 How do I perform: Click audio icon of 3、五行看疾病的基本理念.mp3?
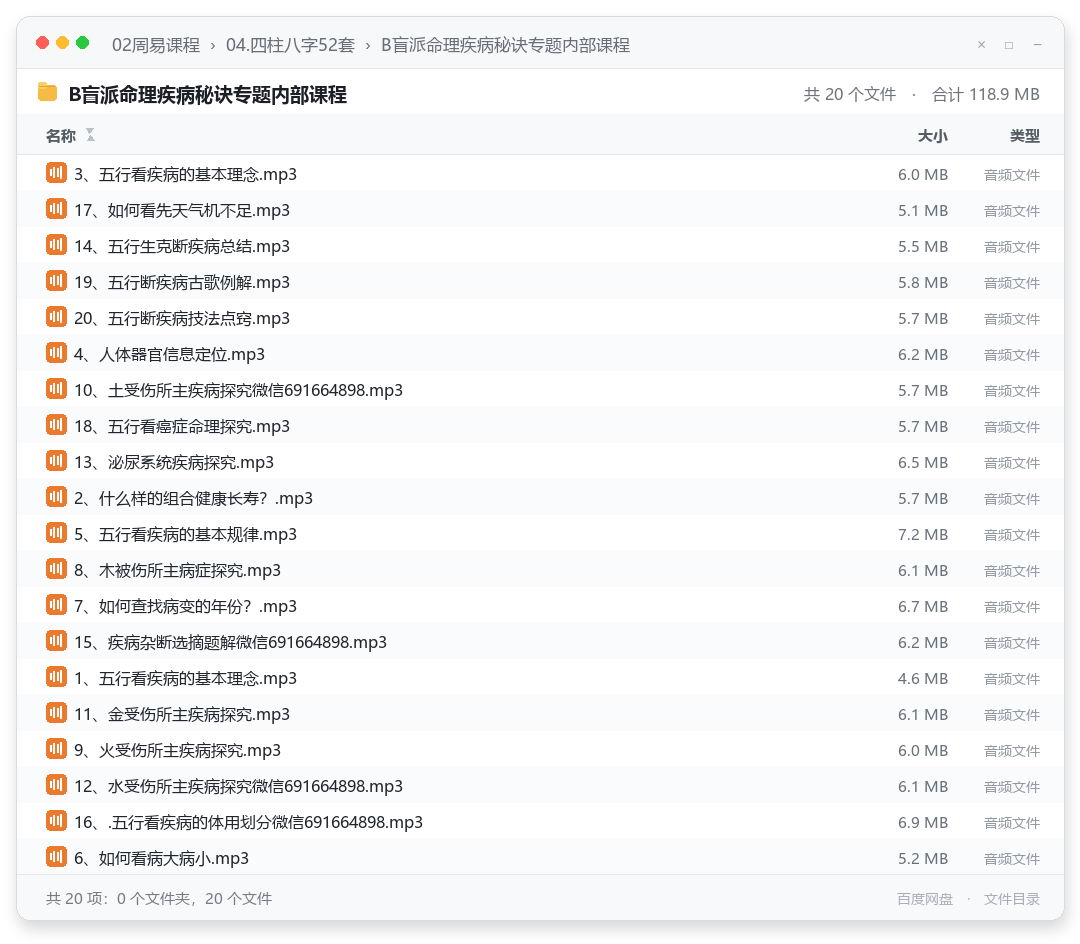pos(56,173)
